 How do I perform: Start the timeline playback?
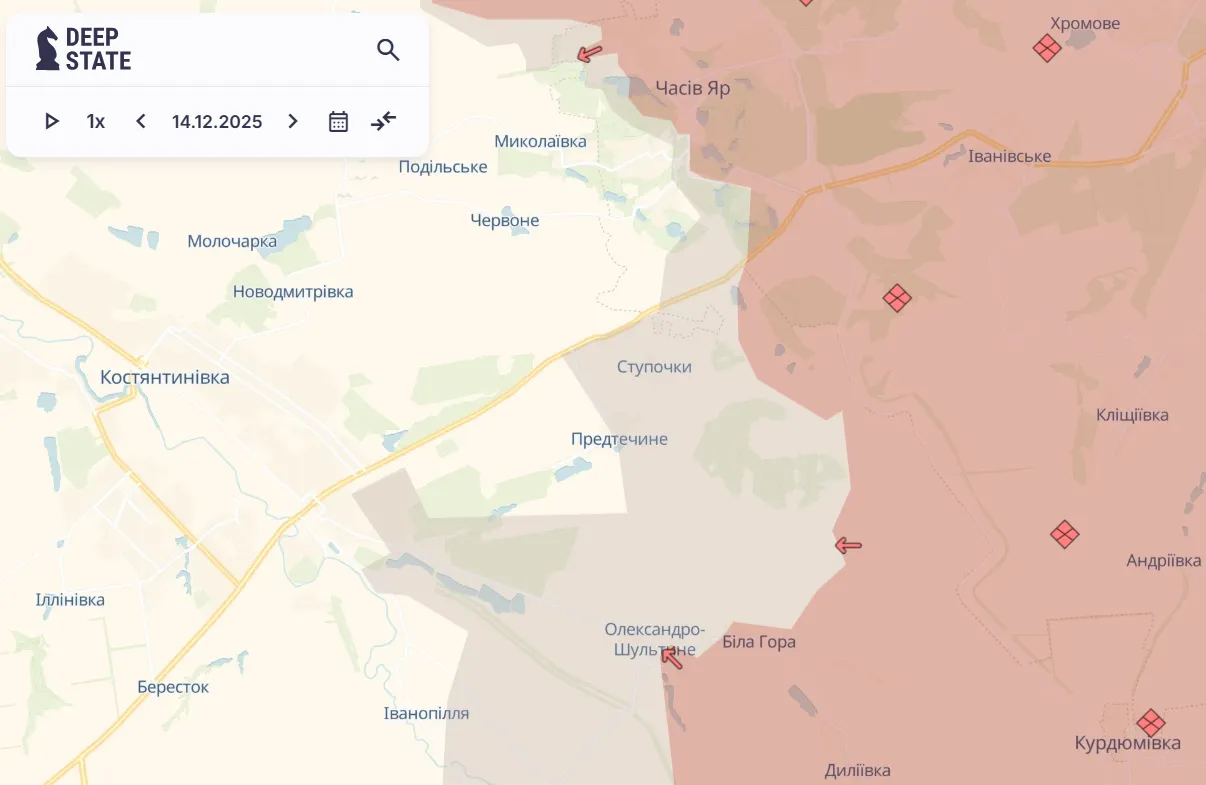pyautogui.click(x=52, y=121)
